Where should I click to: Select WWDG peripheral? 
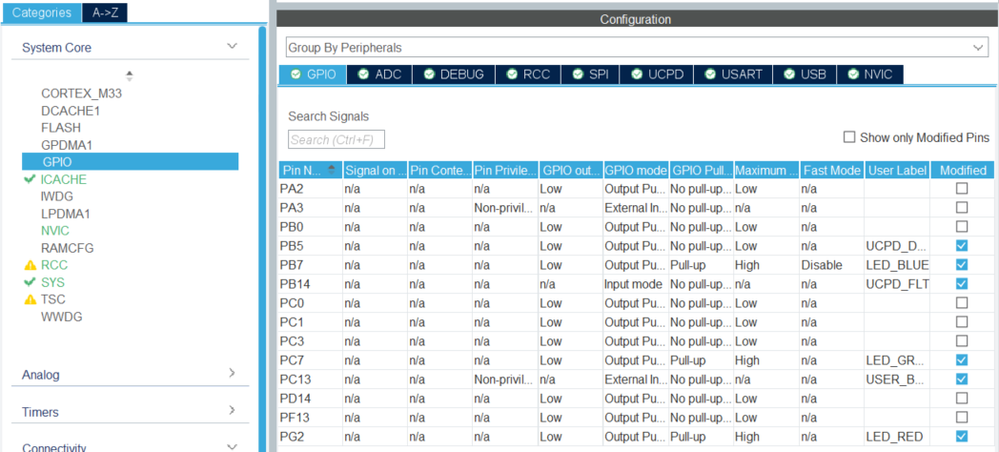click(62, 317)
